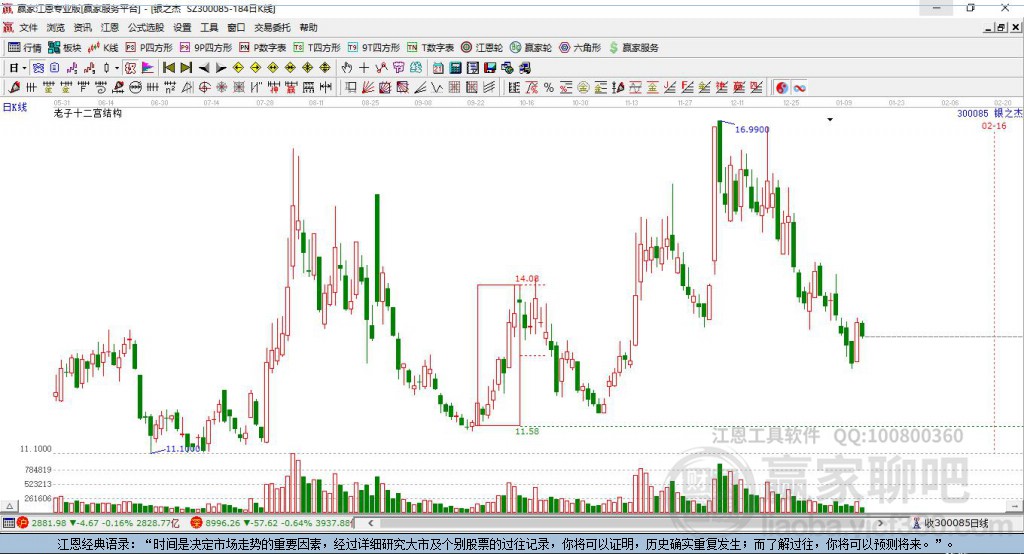Toggle the colored volume gradient icon
The width and height of the screenshot is (1024, 554).
148,67
